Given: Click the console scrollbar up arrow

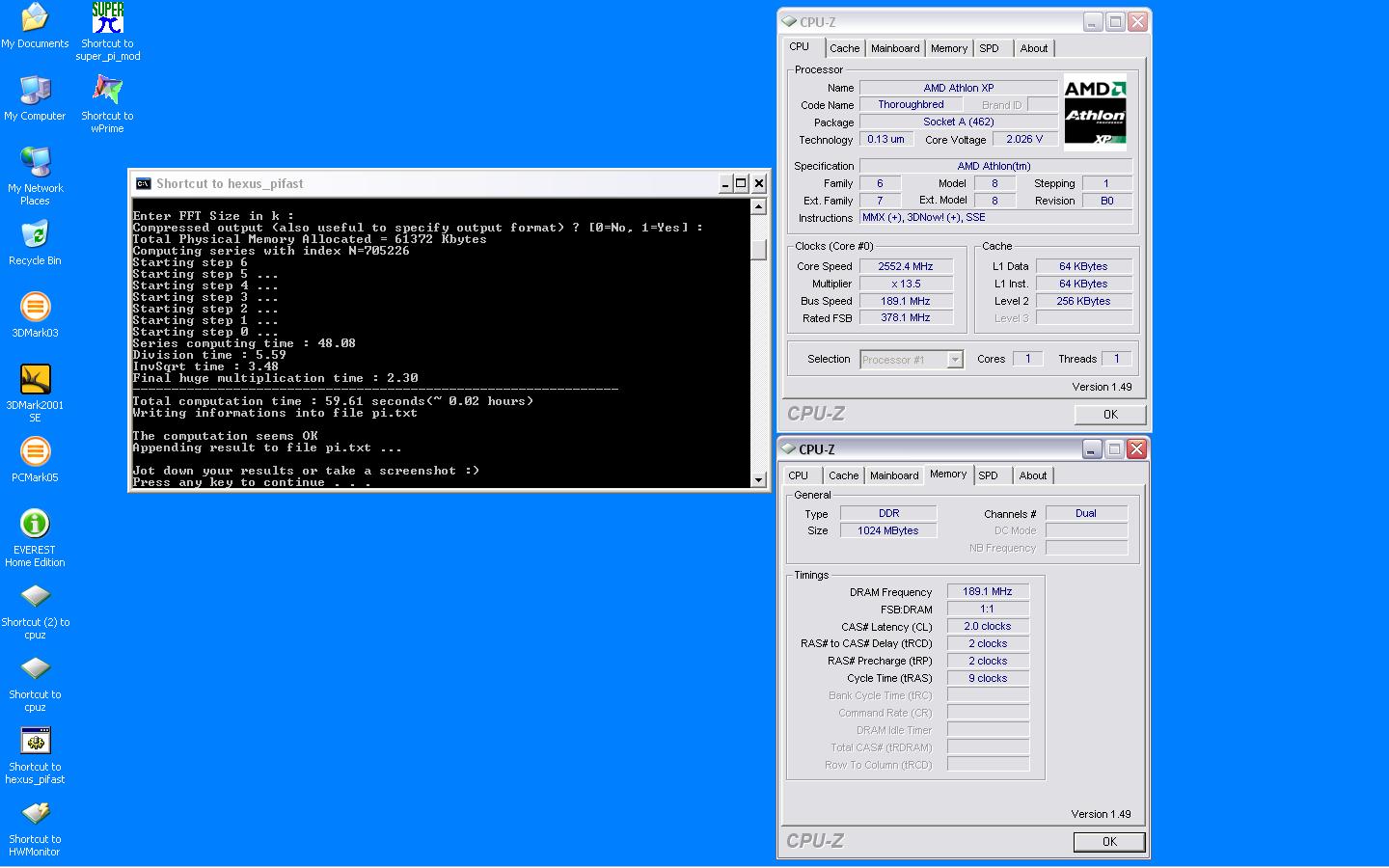Looking at the screenshot, I should pos(758,206).
